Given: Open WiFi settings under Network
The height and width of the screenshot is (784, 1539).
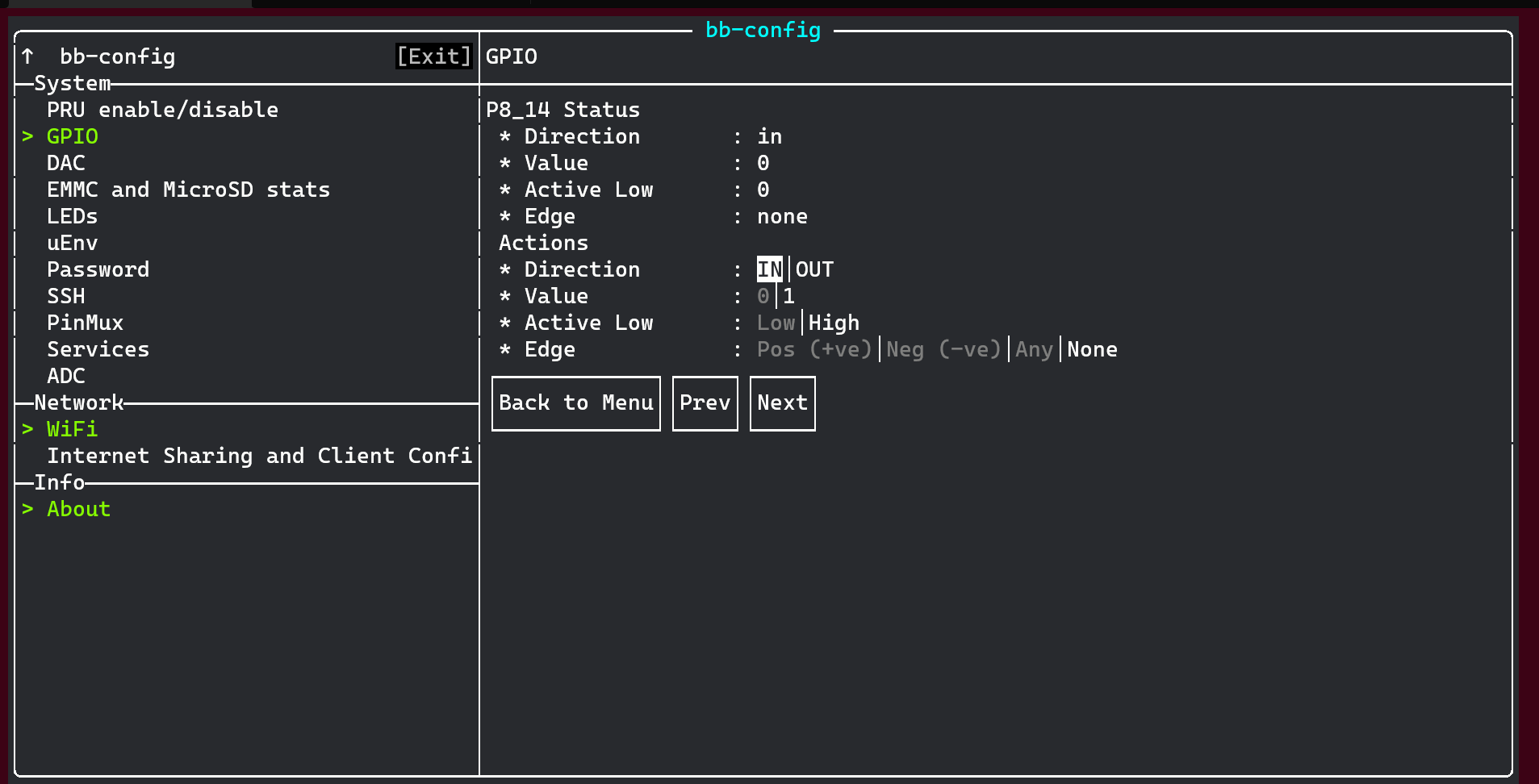Looking at the screenshot, I should [x=72, y=429].
